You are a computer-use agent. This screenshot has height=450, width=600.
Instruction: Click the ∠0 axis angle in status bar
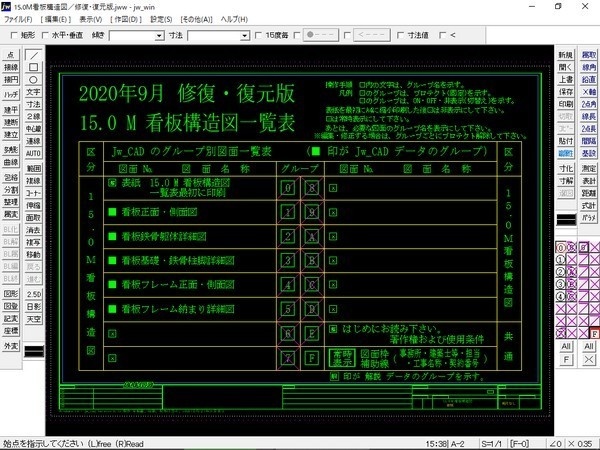pos(555,444)
